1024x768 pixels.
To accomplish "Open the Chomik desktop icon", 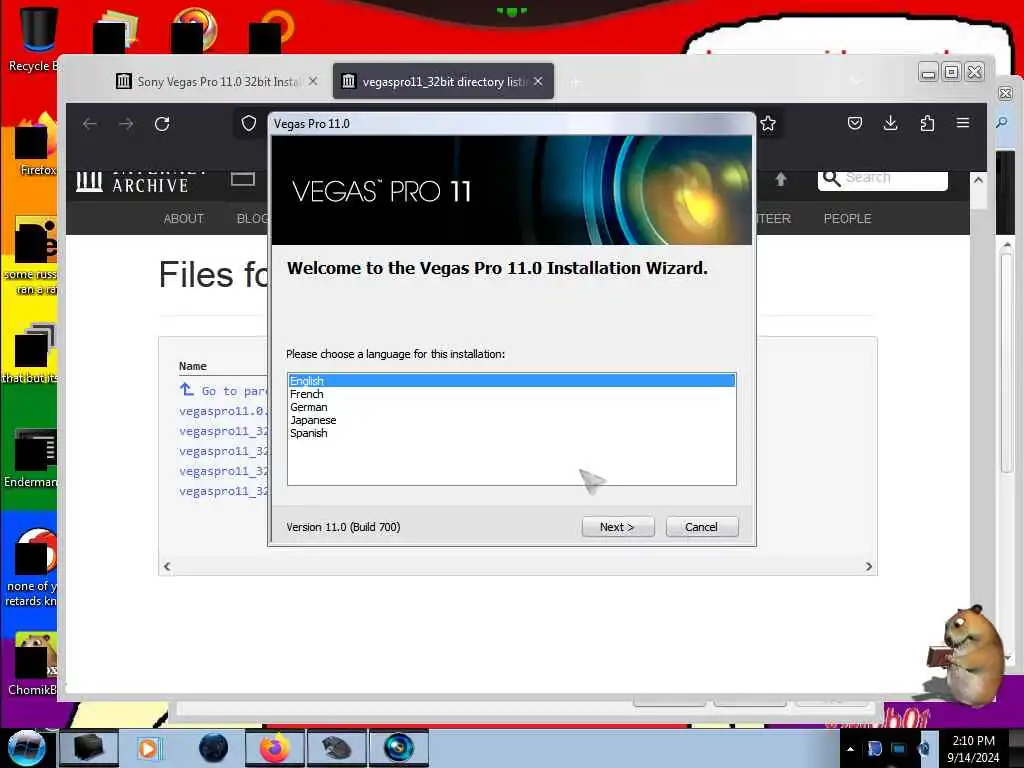I will click(32, 664).
